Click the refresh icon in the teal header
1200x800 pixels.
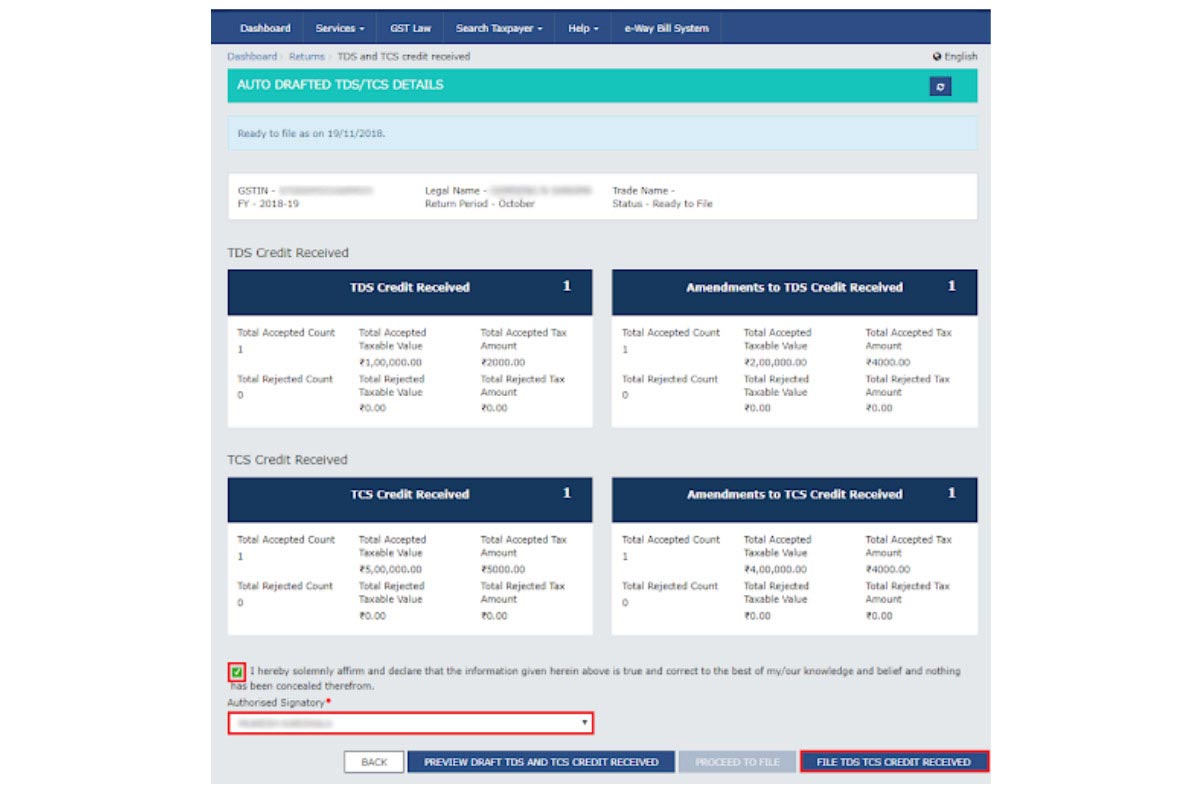pos(940,87)
